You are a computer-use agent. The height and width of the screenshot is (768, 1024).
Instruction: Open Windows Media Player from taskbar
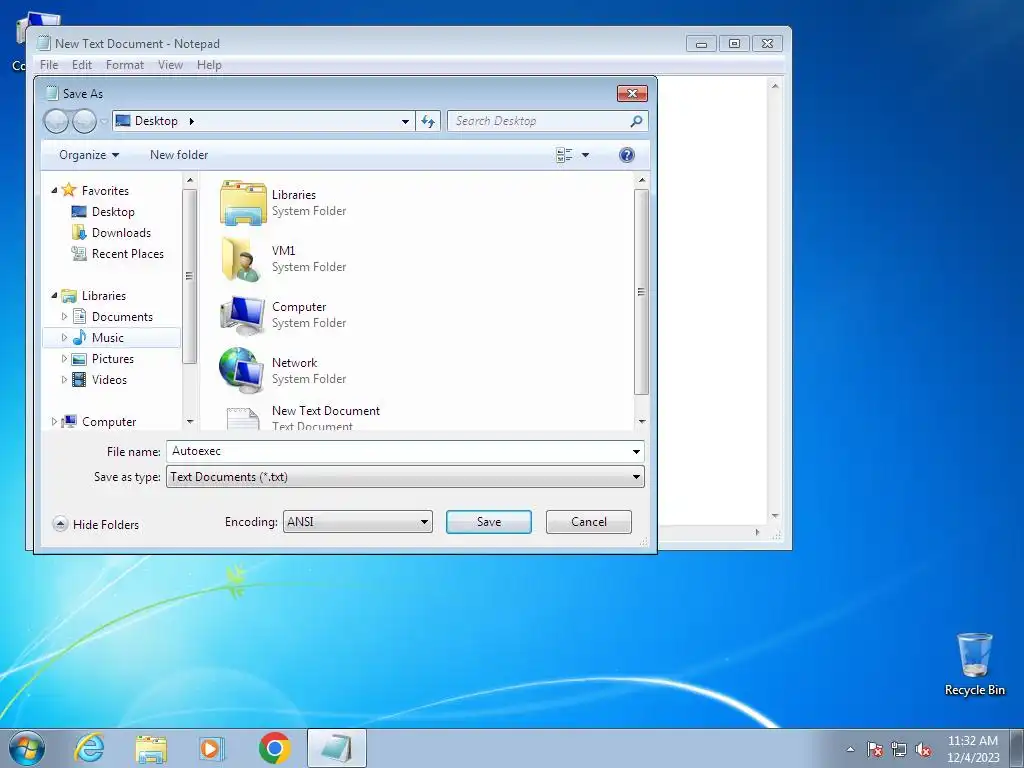click(212, 748)
